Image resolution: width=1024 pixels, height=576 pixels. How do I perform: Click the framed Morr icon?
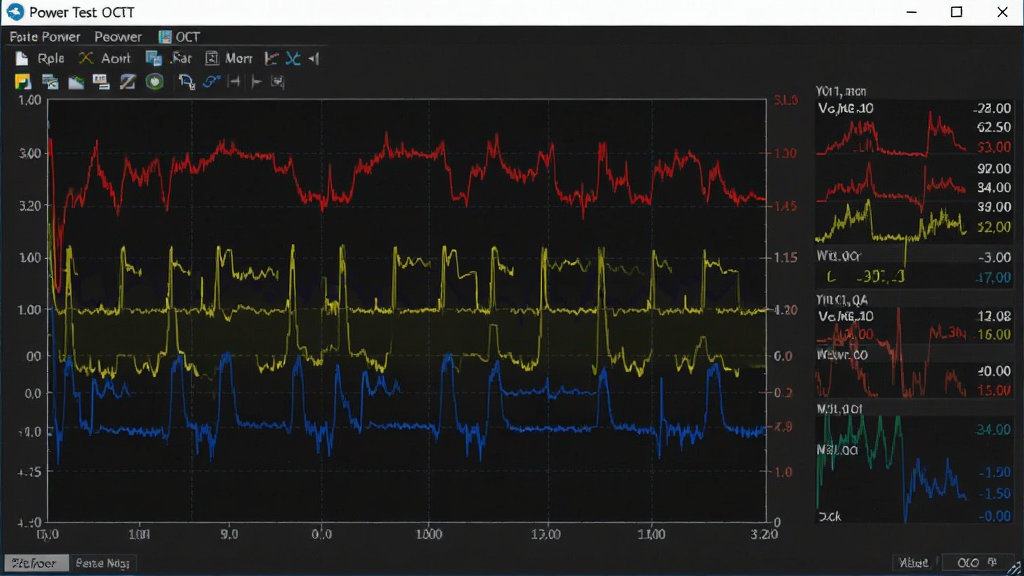[212, 59]
